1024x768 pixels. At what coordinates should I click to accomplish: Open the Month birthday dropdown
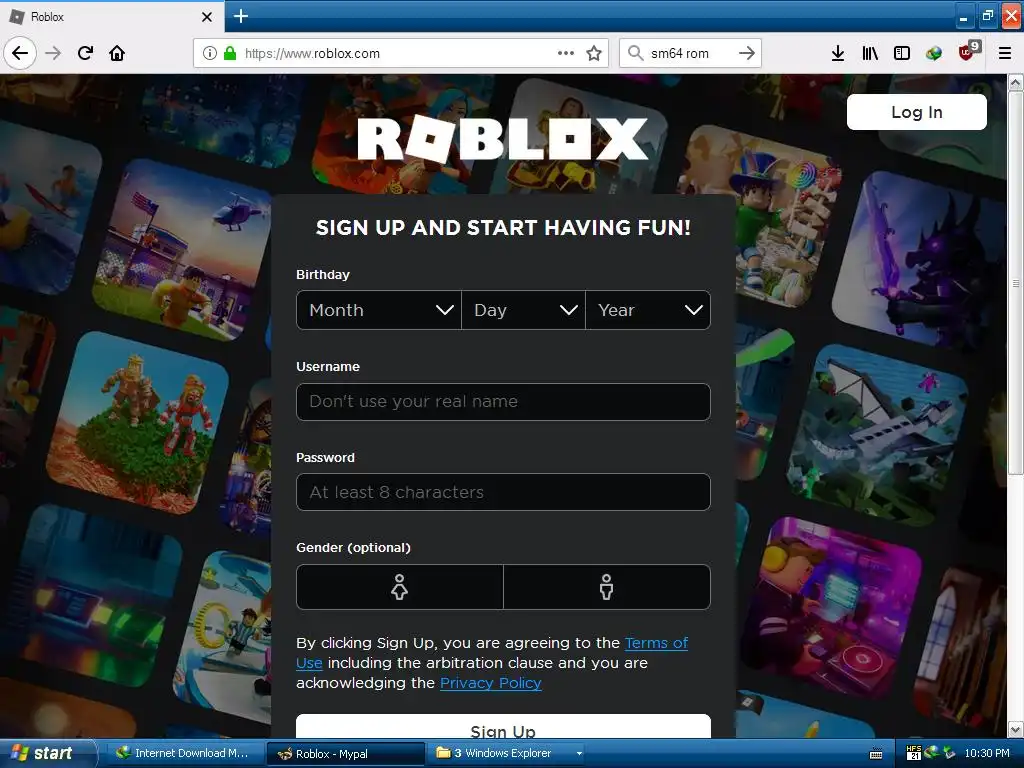[379, 310]
